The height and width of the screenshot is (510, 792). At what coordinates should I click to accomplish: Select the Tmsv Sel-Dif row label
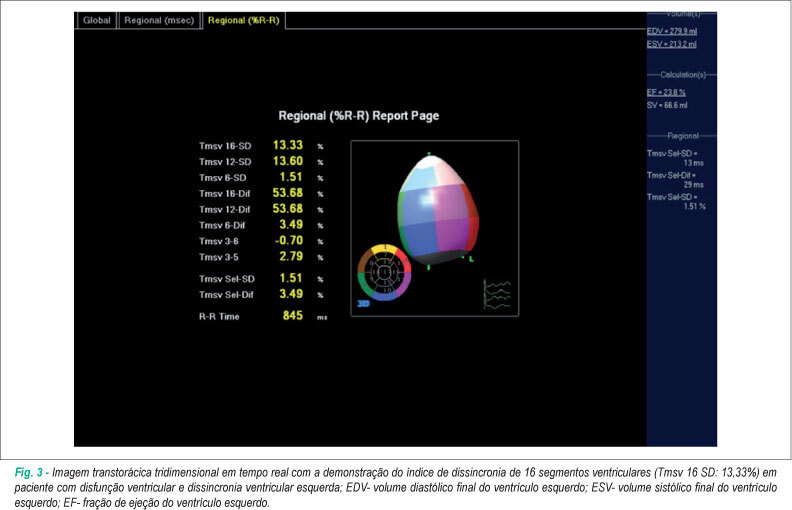tap(226, 295)
